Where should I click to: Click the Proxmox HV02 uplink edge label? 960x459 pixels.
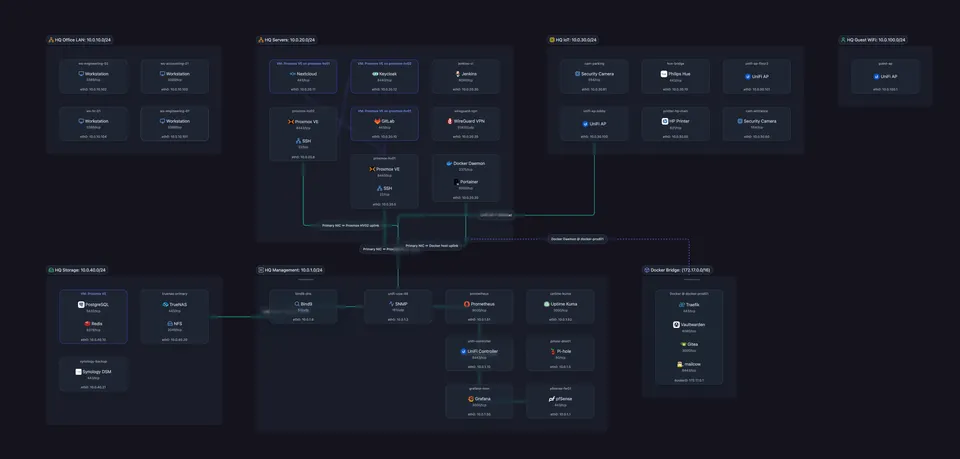351,226
